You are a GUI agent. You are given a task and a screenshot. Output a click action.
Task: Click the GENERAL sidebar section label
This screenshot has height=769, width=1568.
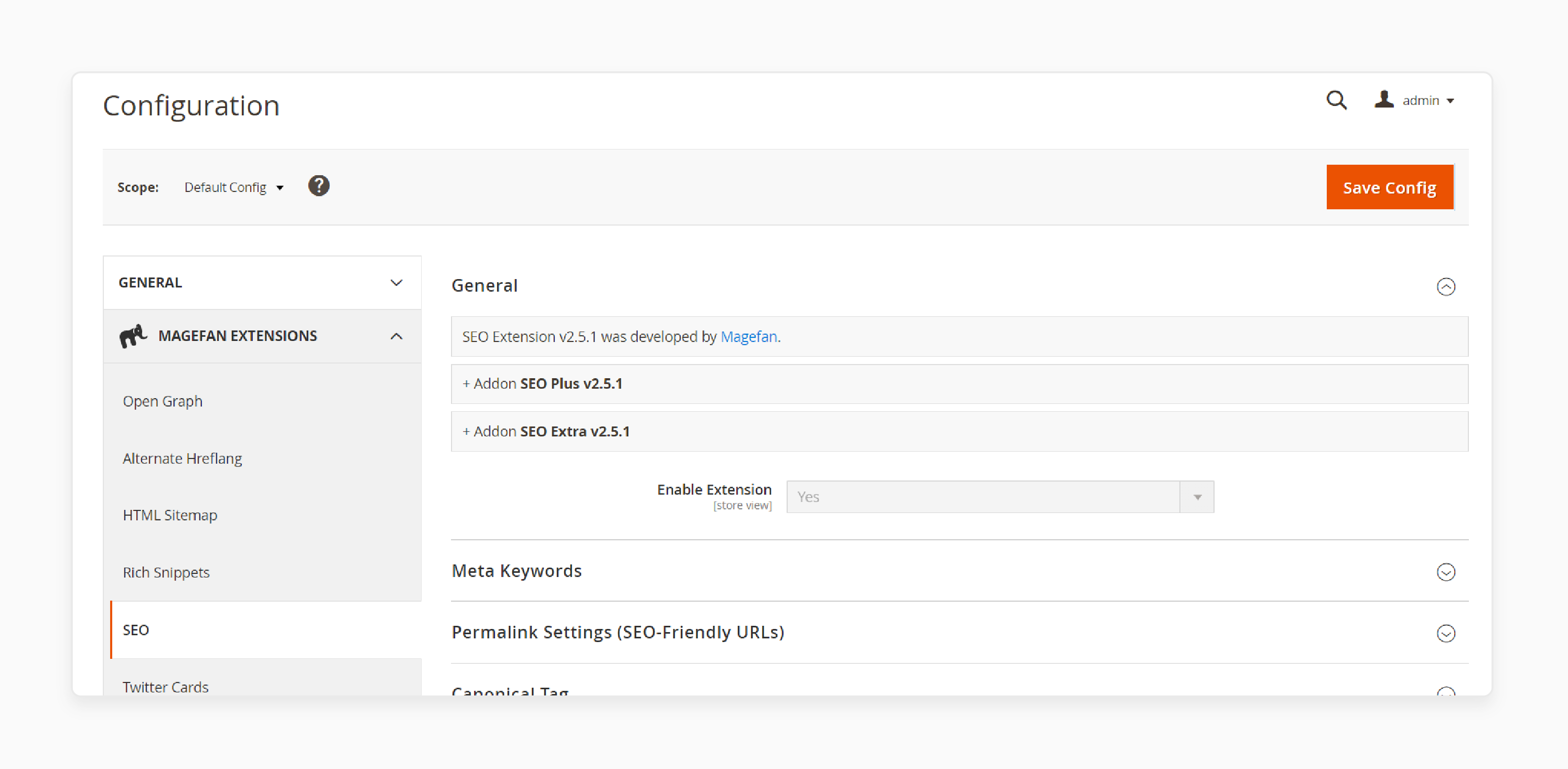coord(150,283)
